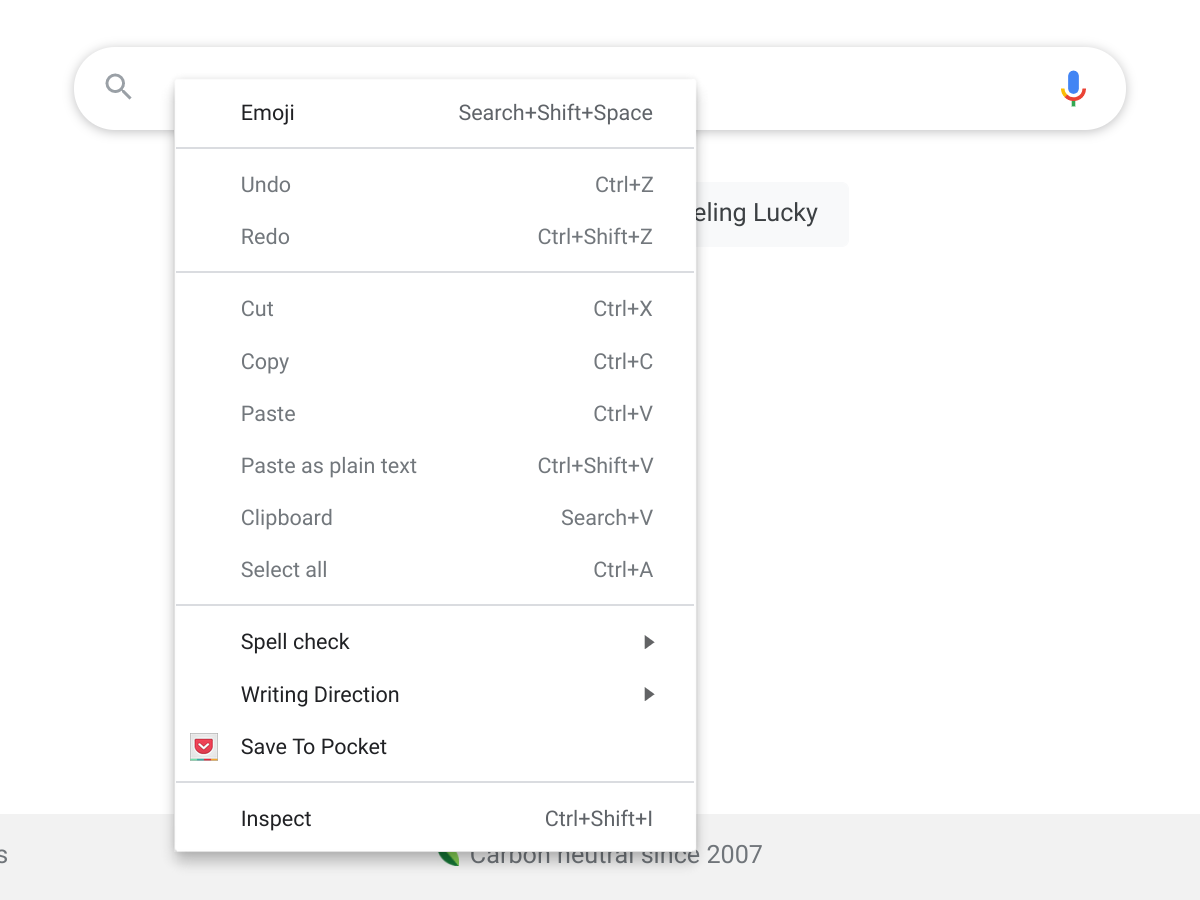
Task: Choose Select all from the context menu
Action: [x=284, y=570]
